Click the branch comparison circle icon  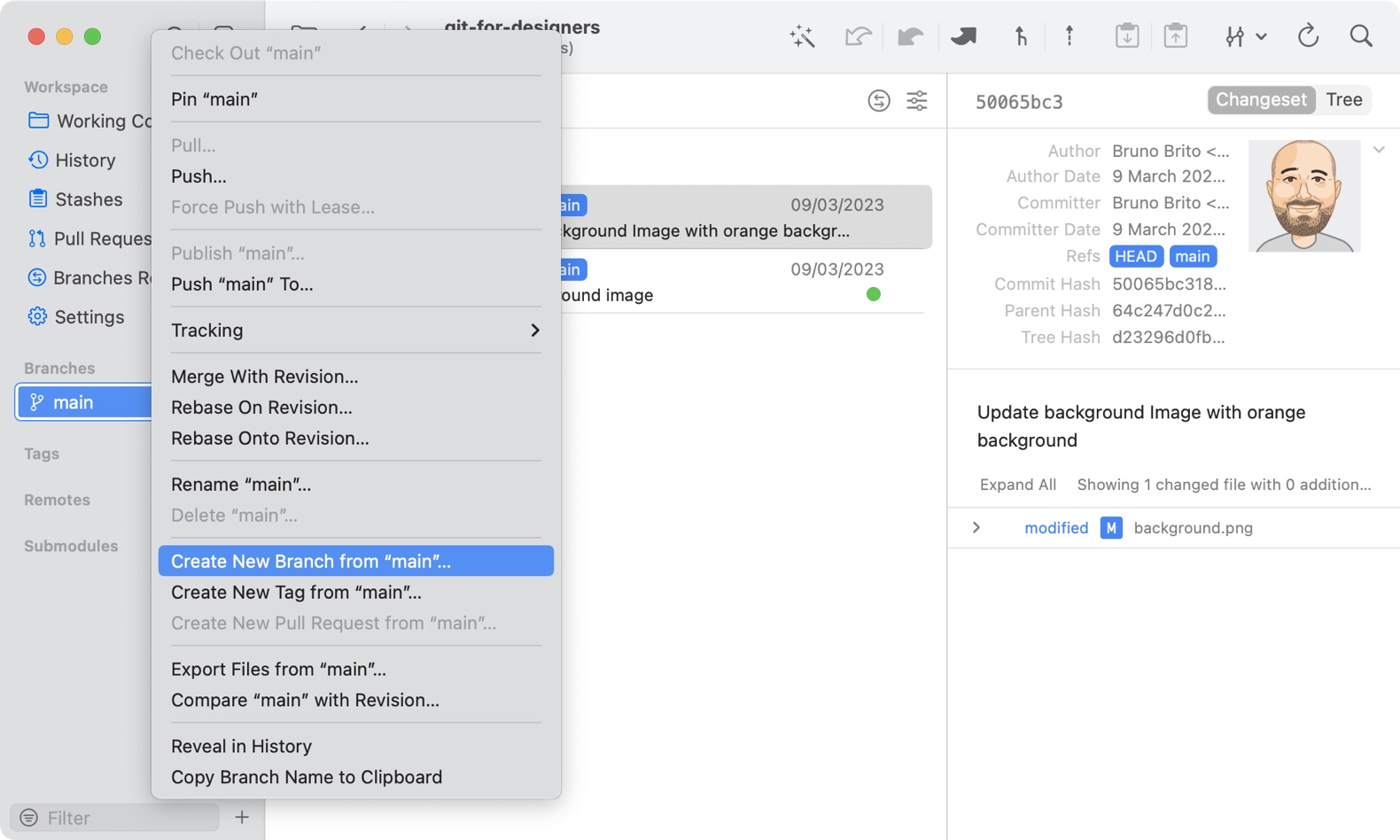tap(878, 101)
